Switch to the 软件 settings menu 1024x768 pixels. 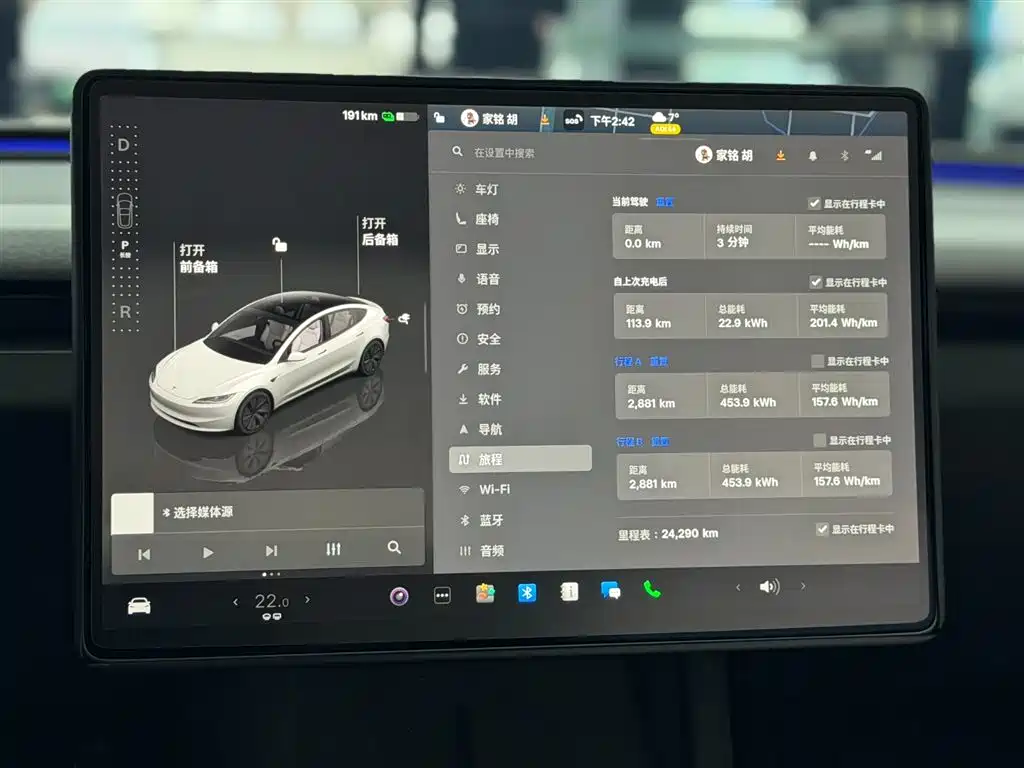(x=489, y=399)
